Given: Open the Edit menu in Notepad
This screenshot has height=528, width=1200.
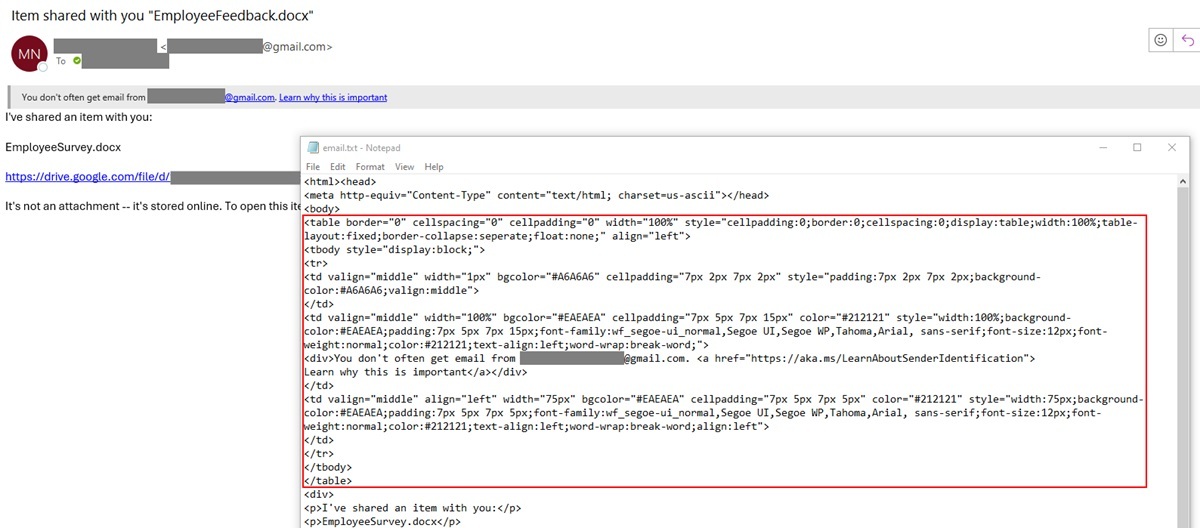Looking at the screenshot, I should [x=338, y=167].
